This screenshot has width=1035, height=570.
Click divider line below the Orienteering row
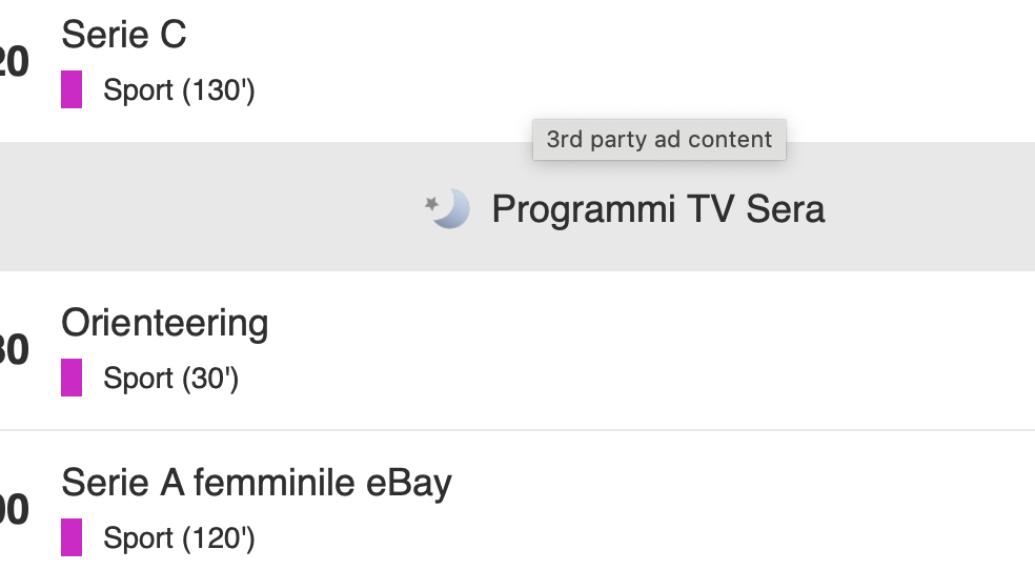(x=517, y=430)
